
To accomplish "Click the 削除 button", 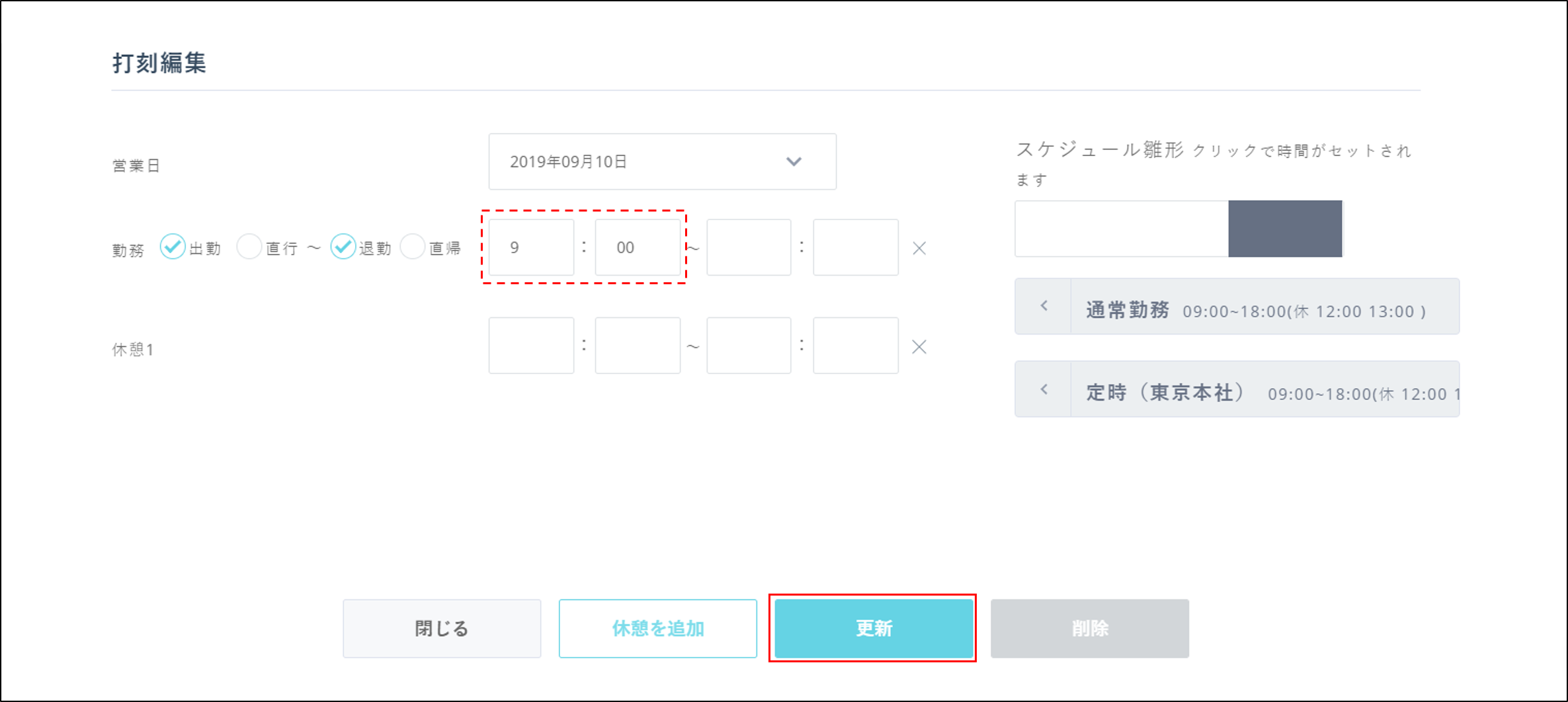I will 1089,628.
